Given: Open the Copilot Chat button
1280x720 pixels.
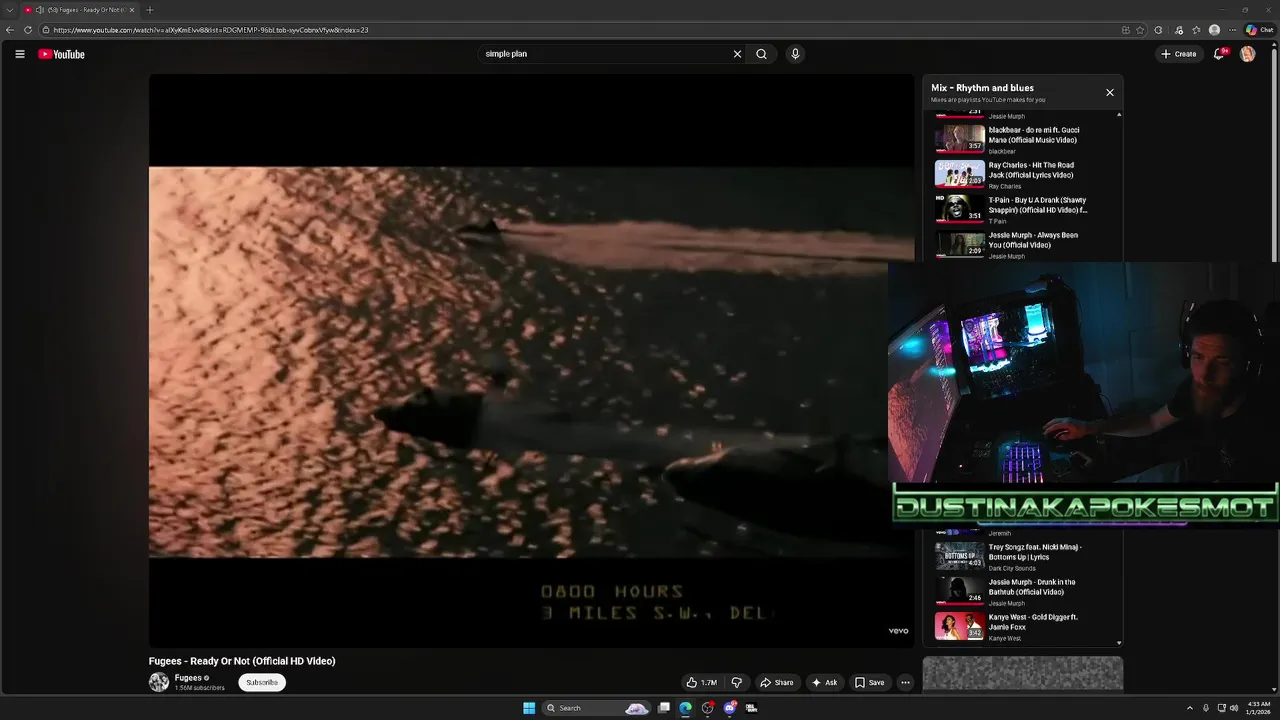Looking at the screenshot, I should pyautogui.click(x=1259, y=30).
